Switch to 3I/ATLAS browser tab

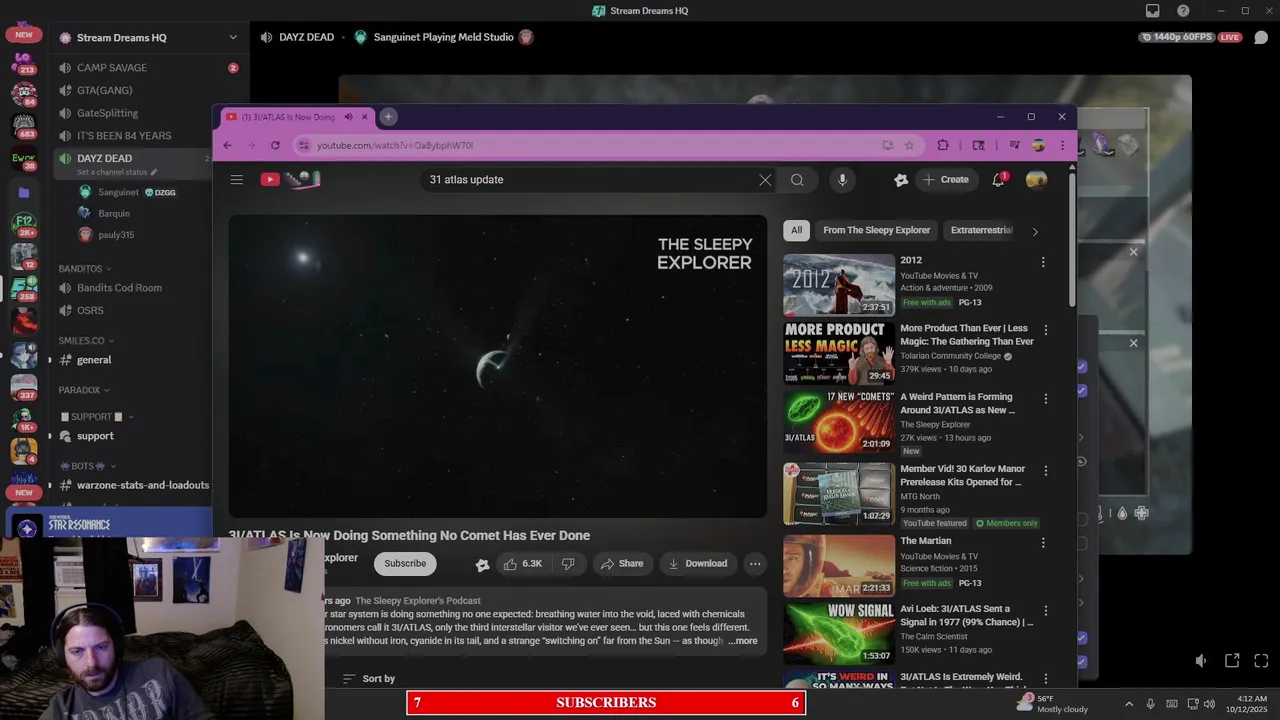click(288, 117)
